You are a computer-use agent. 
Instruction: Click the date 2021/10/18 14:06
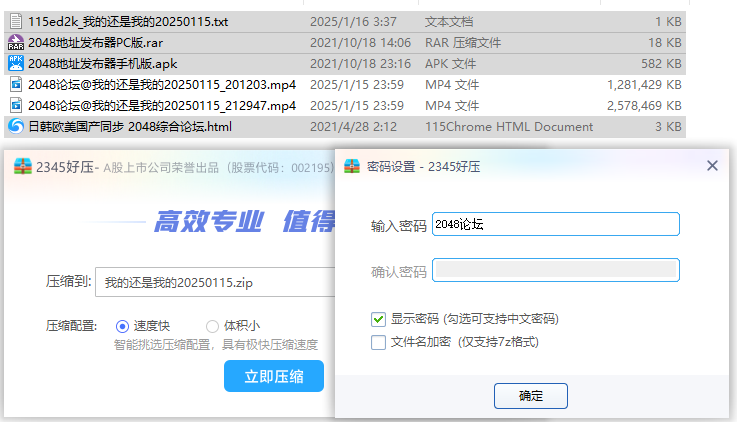pos(360,43)
